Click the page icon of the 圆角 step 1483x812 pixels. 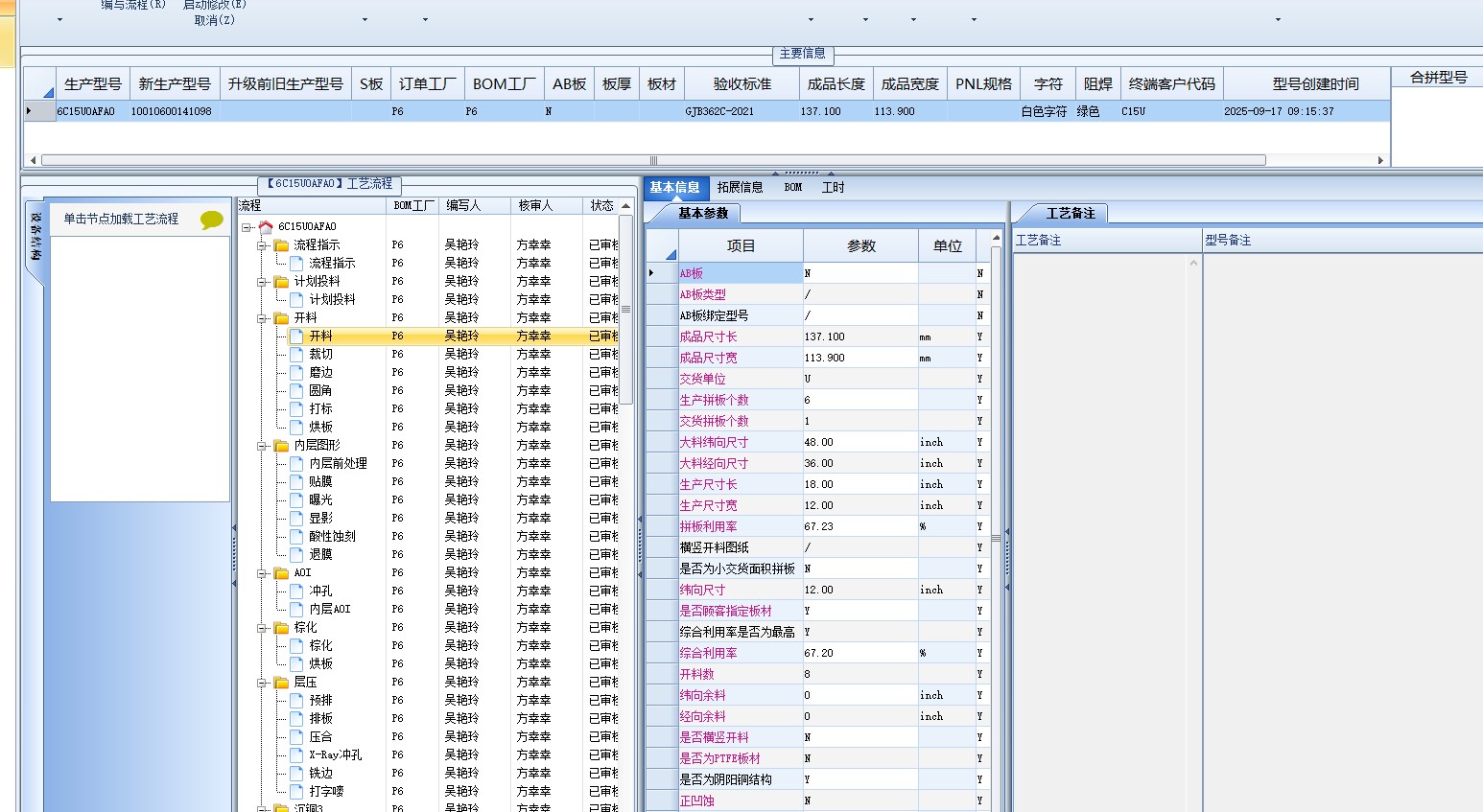point(296,391)
